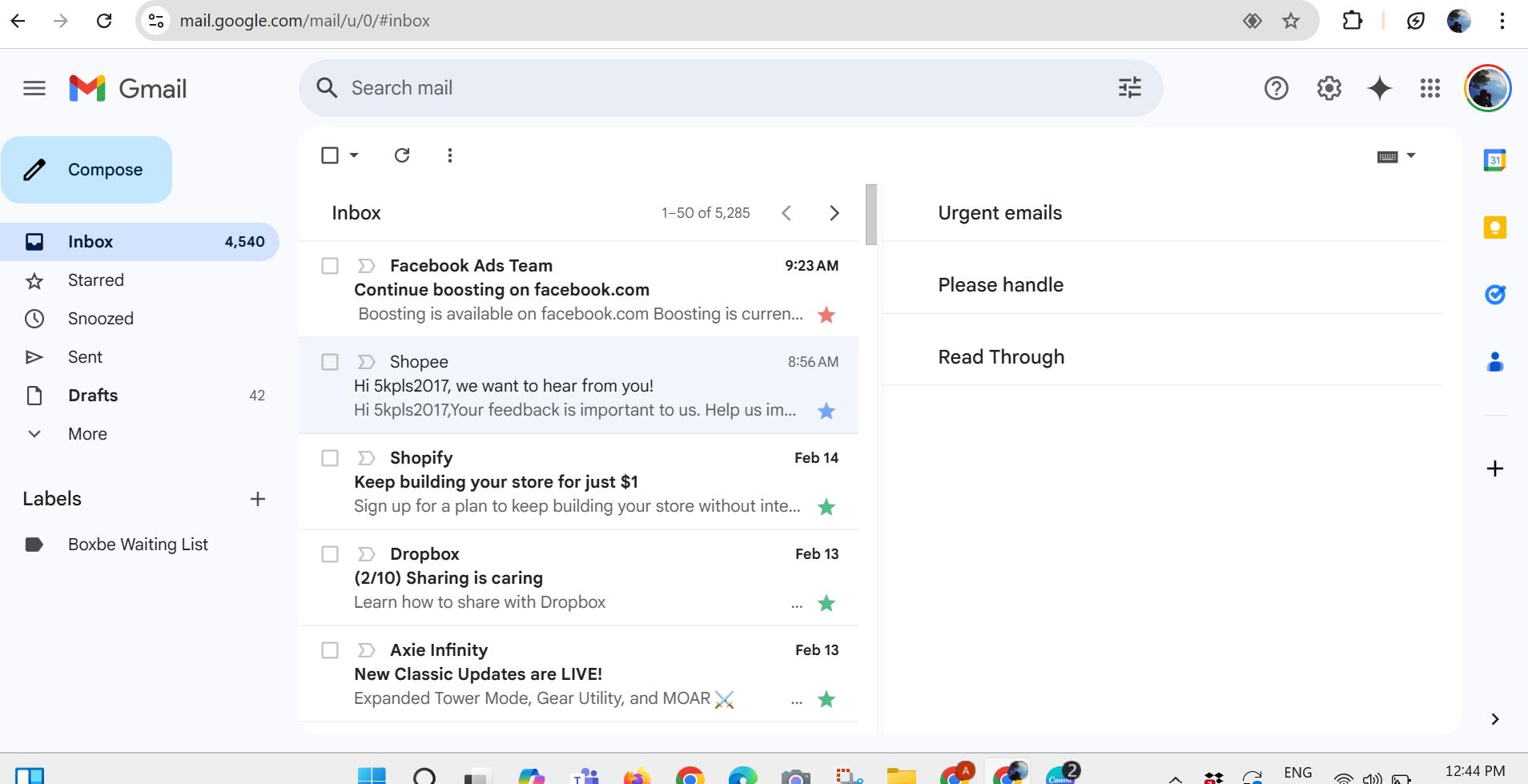The width and height of the screenshot is (1528, 784).
Task: Open the Drafts folder
Action: [x=93, y=396]
